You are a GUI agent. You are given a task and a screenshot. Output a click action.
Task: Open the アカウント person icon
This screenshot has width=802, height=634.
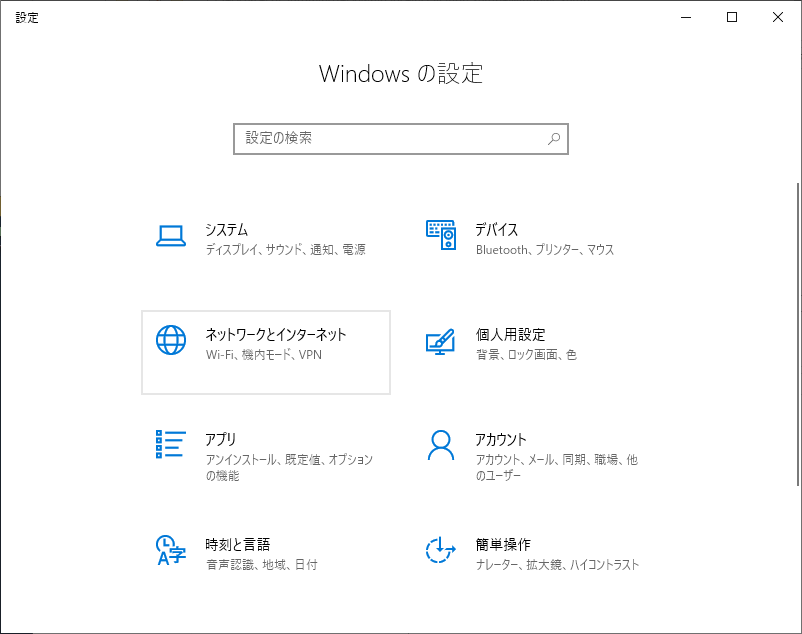tap(440, 445)
